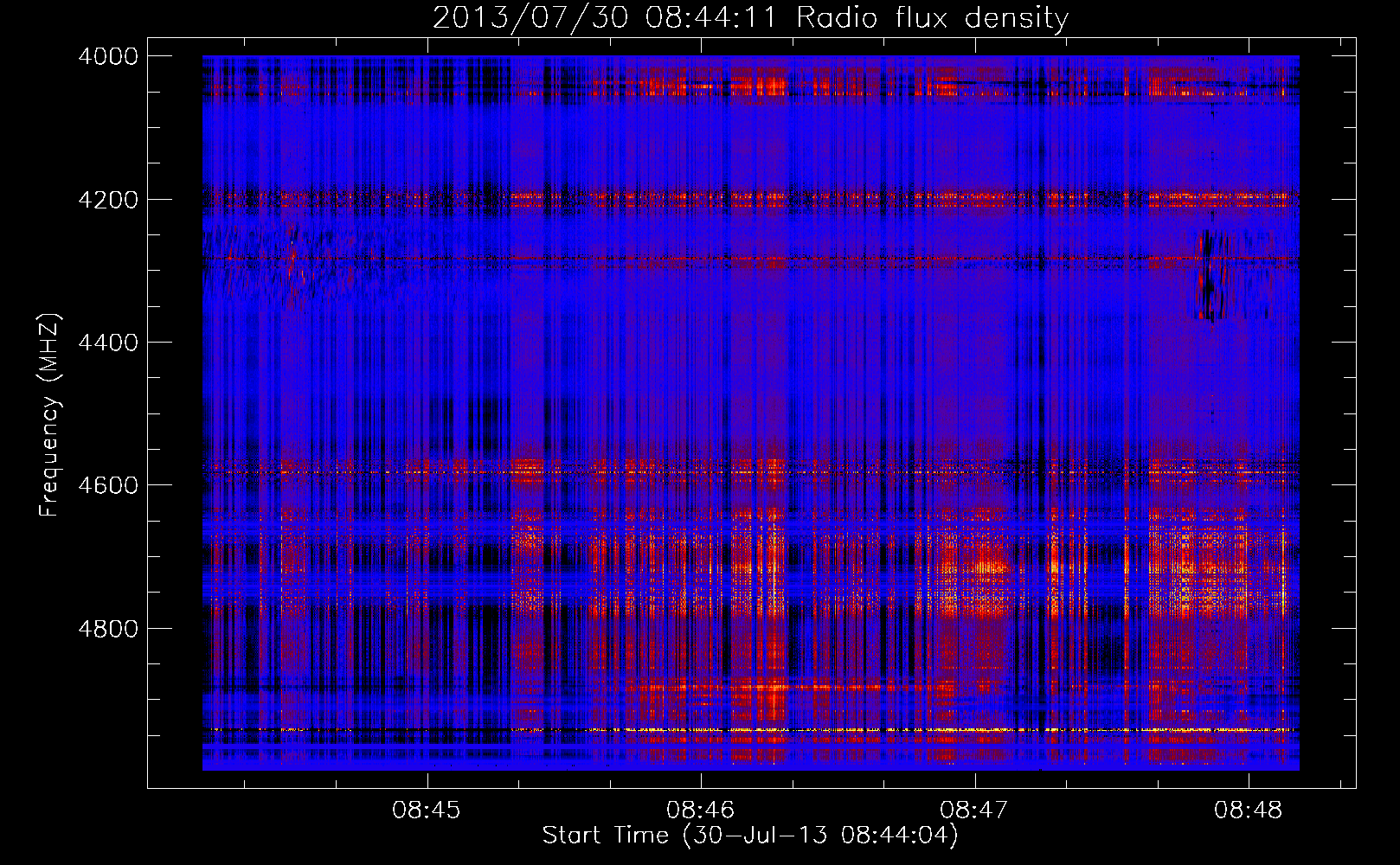Click the 4600 frequency tick label
The image size is (1400, 865).
click(x=108, y=485)
